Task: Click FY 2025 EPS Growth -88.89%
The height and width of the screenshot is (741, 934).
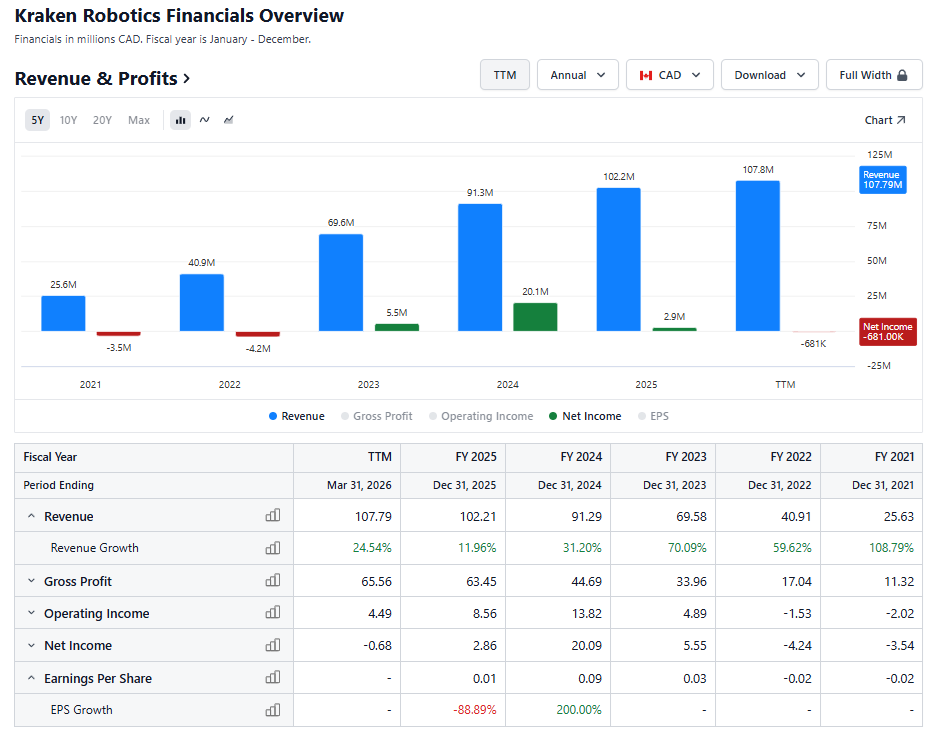Action: [475, 710]
